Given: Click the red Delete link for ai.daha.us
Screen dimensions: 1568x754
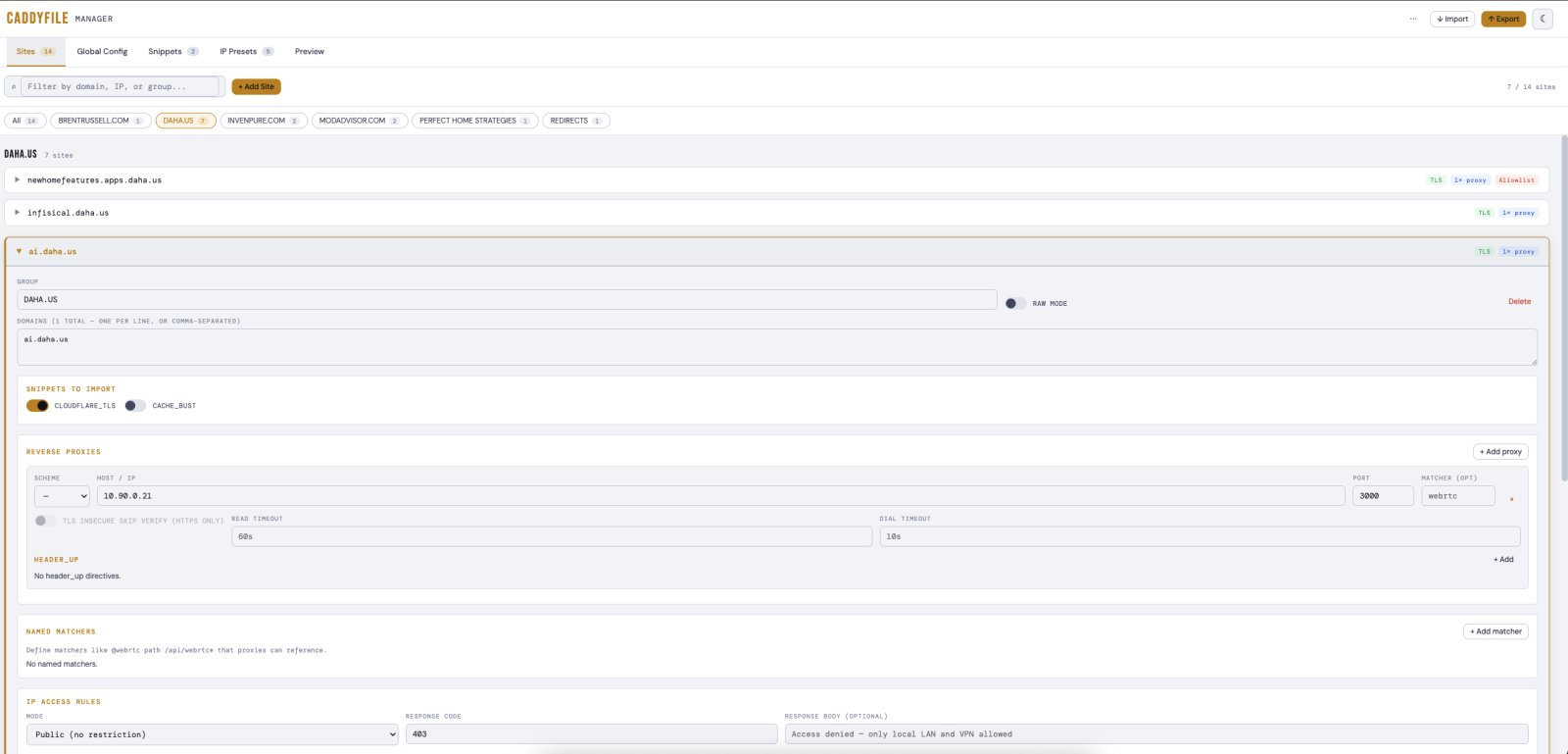Looking at the screenshot, I should pos(1519,302).
